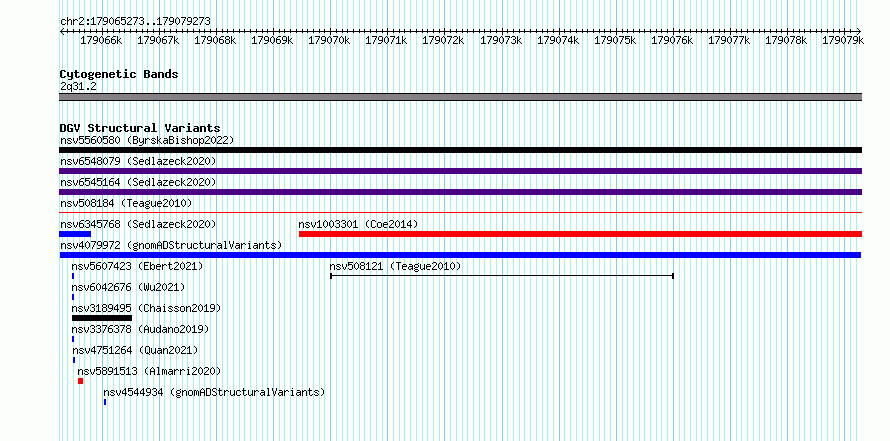
Task: Select the black nsv5560580 variant bar
Action: tap(460, 150)
